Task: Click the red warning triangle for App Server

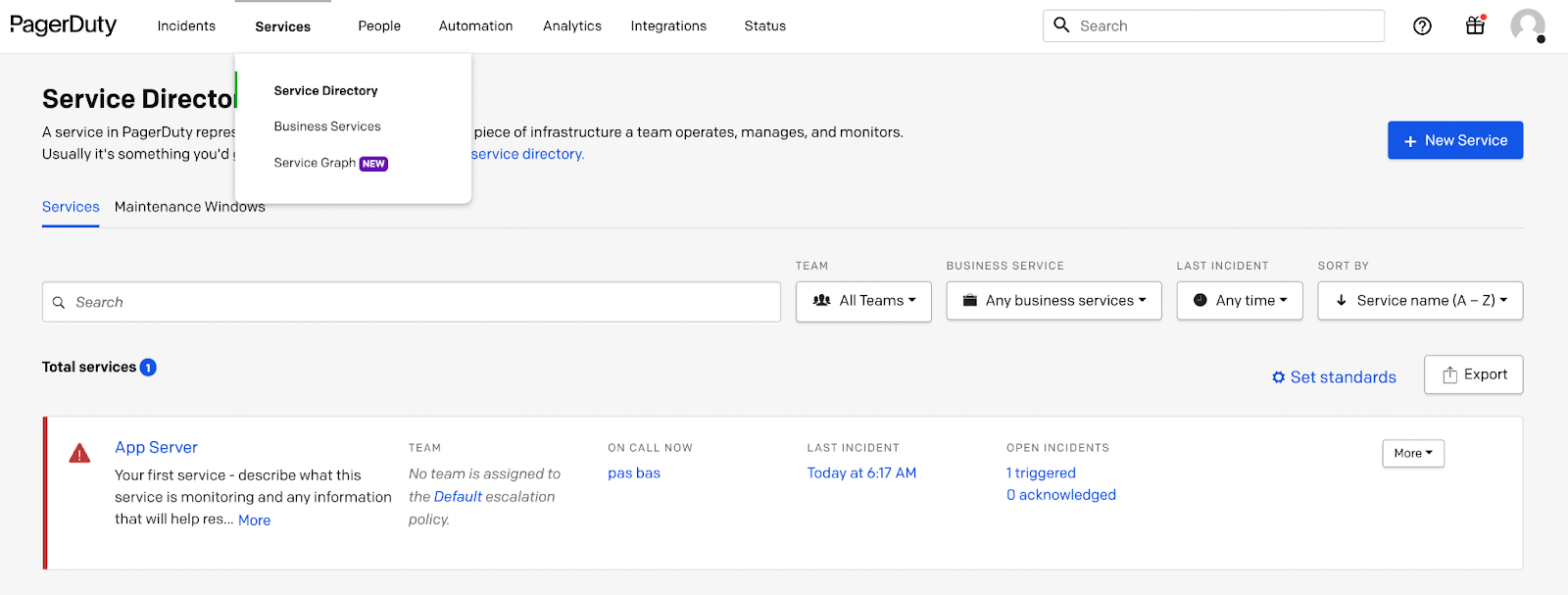Action: (x=79, y=453)
